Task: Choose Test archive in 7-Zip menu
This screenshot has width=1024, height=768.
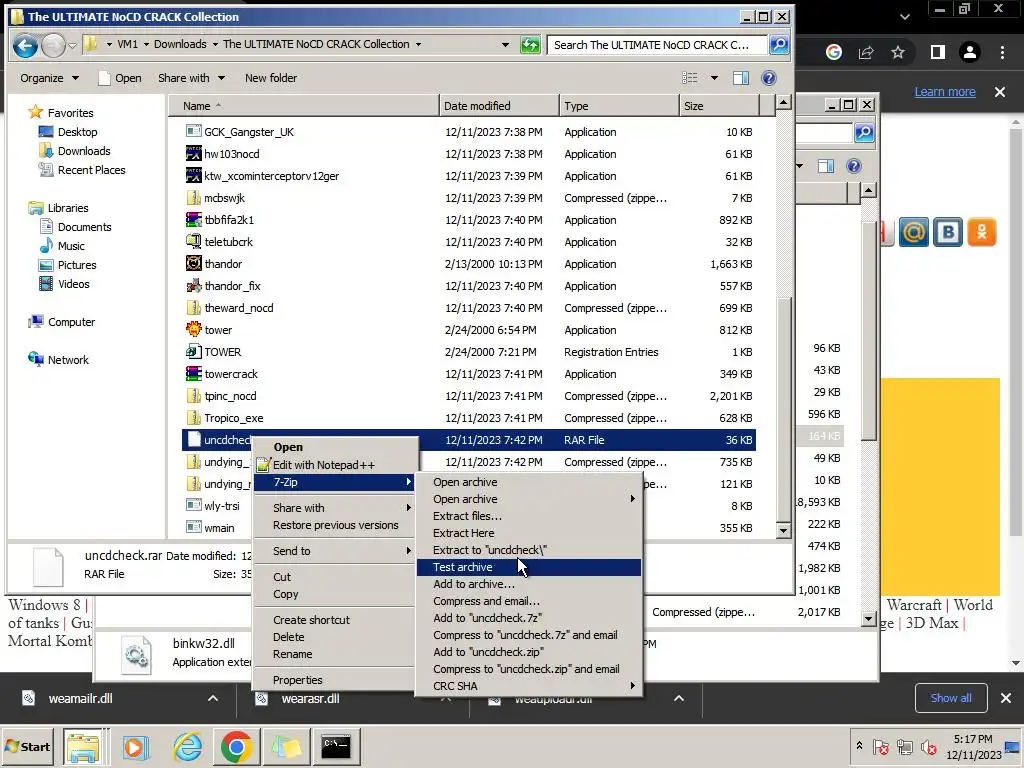Action: (529, 567)
